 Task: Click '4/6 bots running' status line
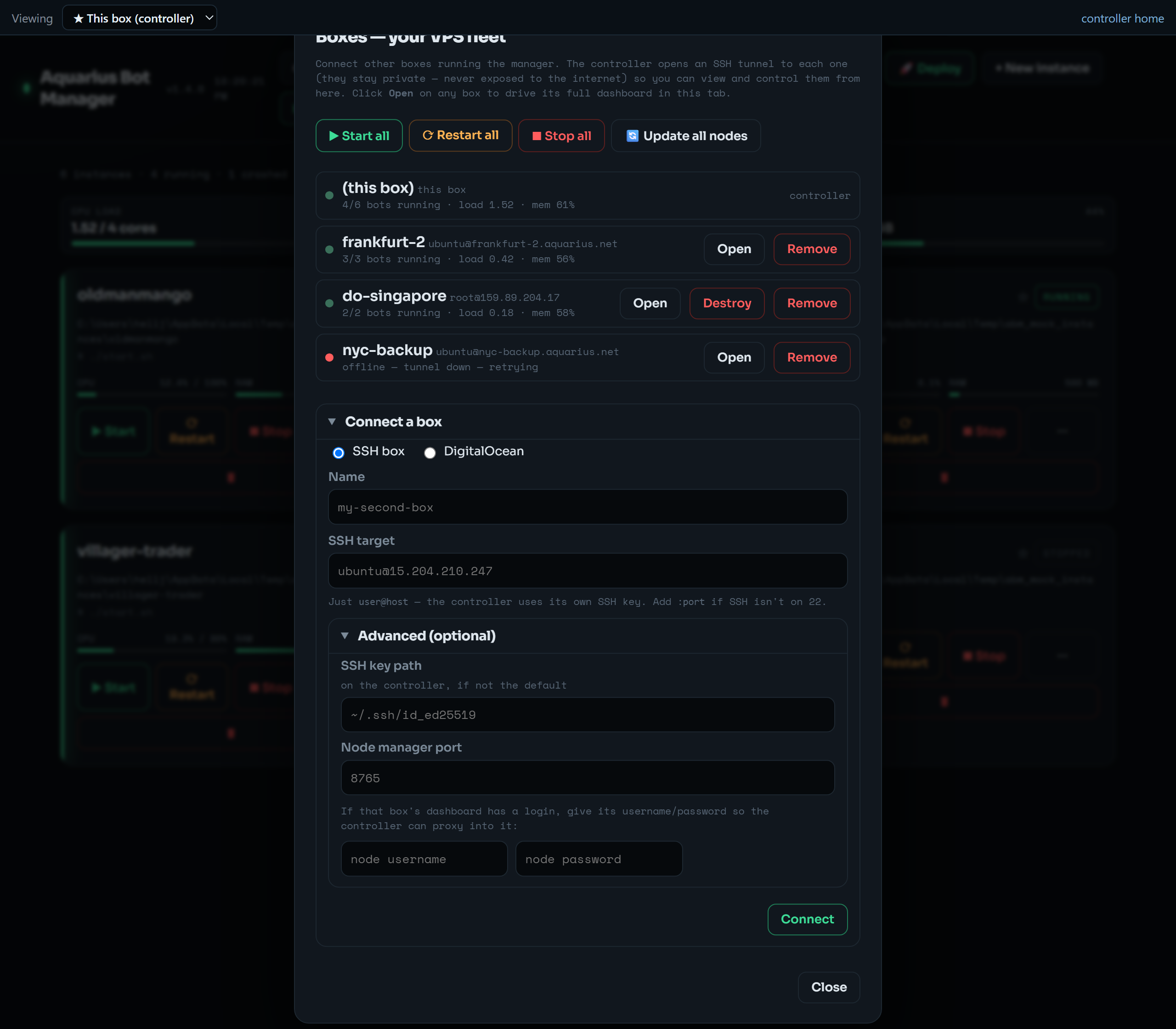tap(458, 205)
